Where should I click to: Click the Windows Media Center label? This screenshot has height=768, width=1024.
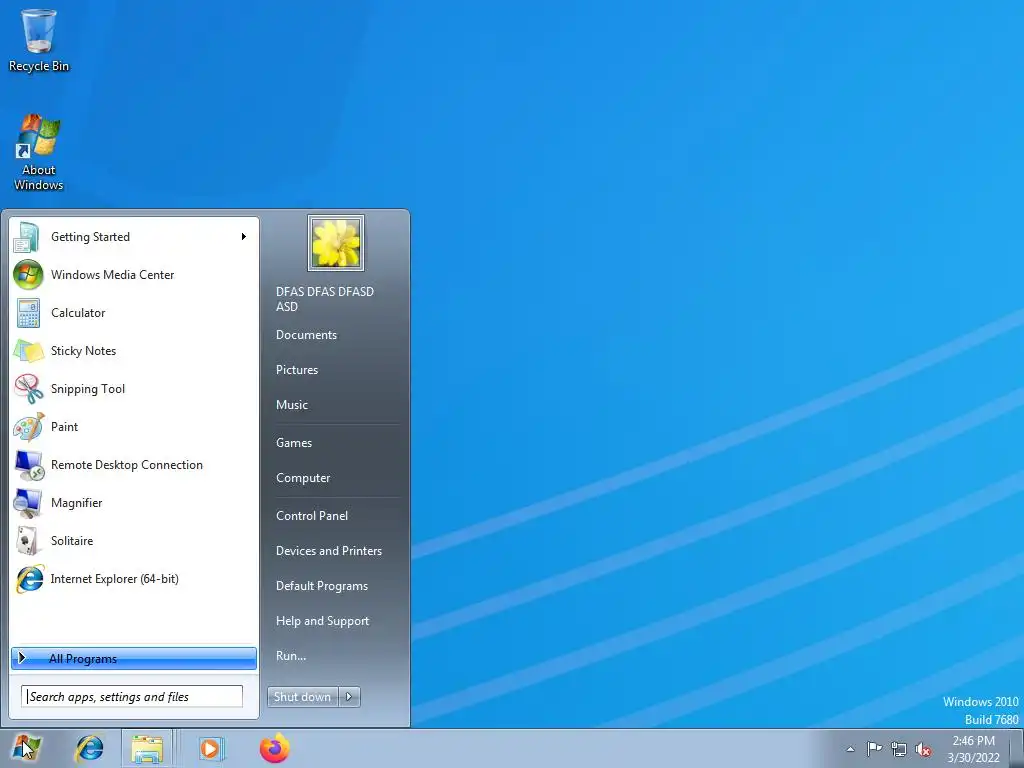point(113,275)
